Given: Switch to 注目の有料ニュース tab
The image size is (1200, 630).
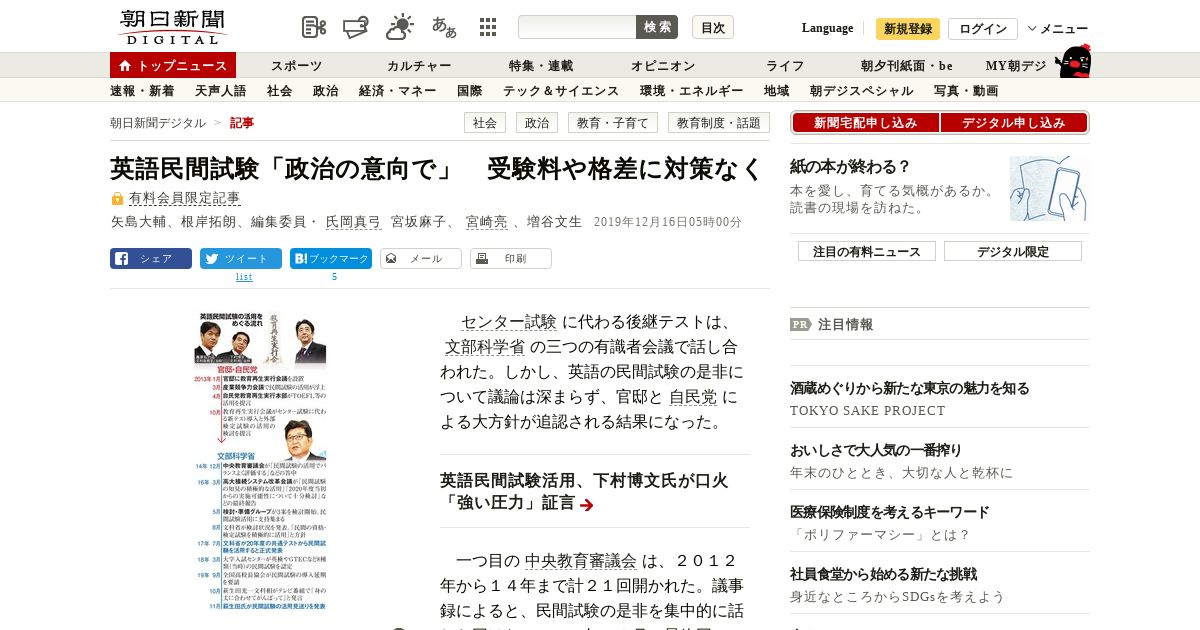Looking at the screenshot, I should (x=867, y=252).
